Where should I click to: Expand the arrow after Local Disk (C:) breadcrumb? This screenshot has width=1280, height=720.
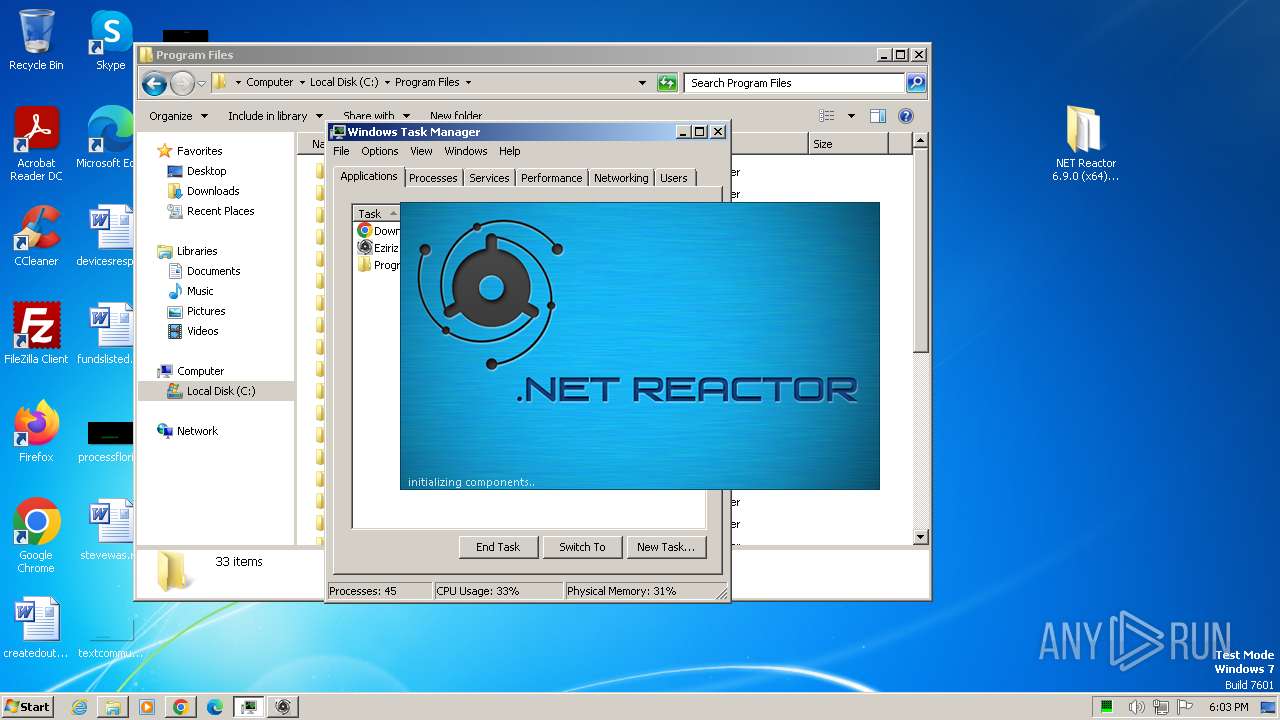[x=386, y=83]
